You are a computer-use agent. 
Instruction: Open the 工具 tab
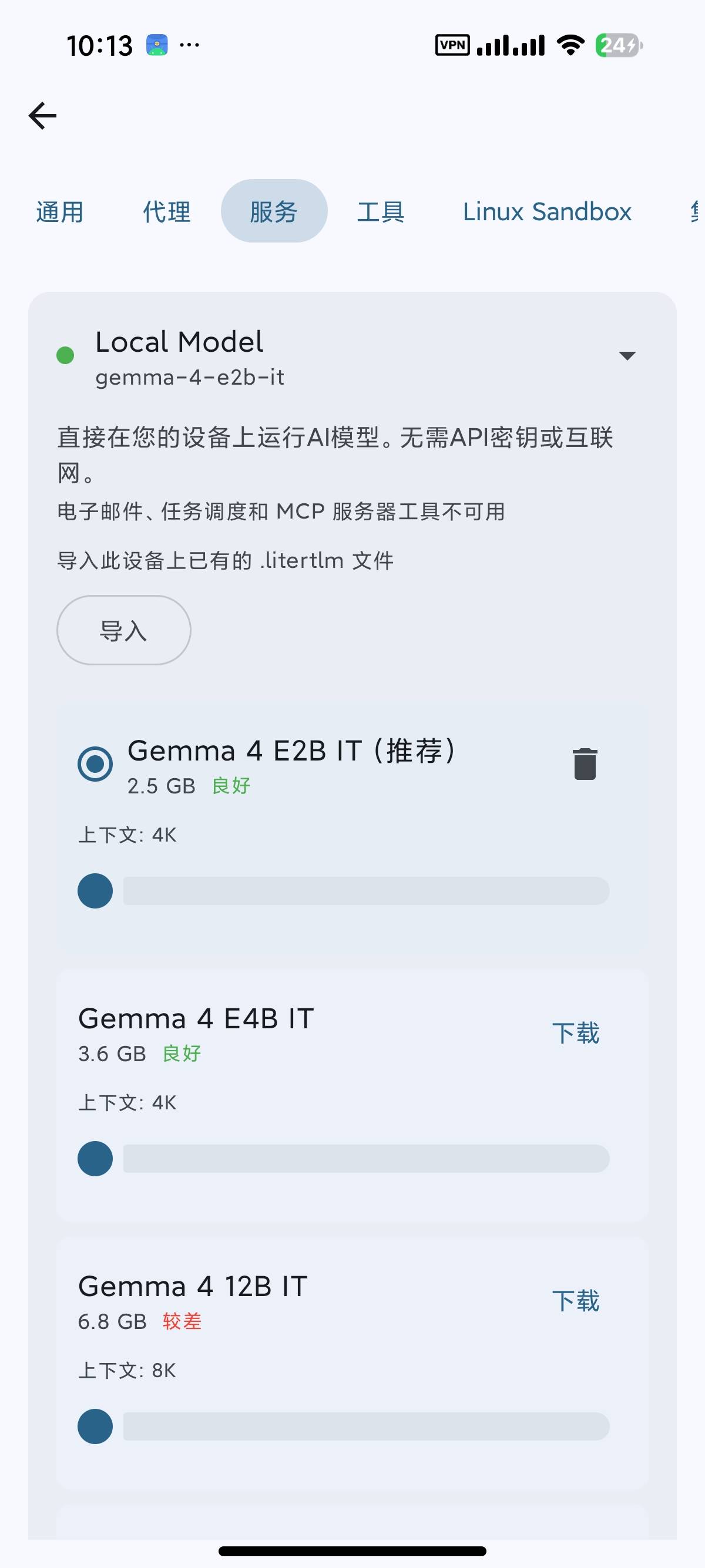[x=381, y=211]
